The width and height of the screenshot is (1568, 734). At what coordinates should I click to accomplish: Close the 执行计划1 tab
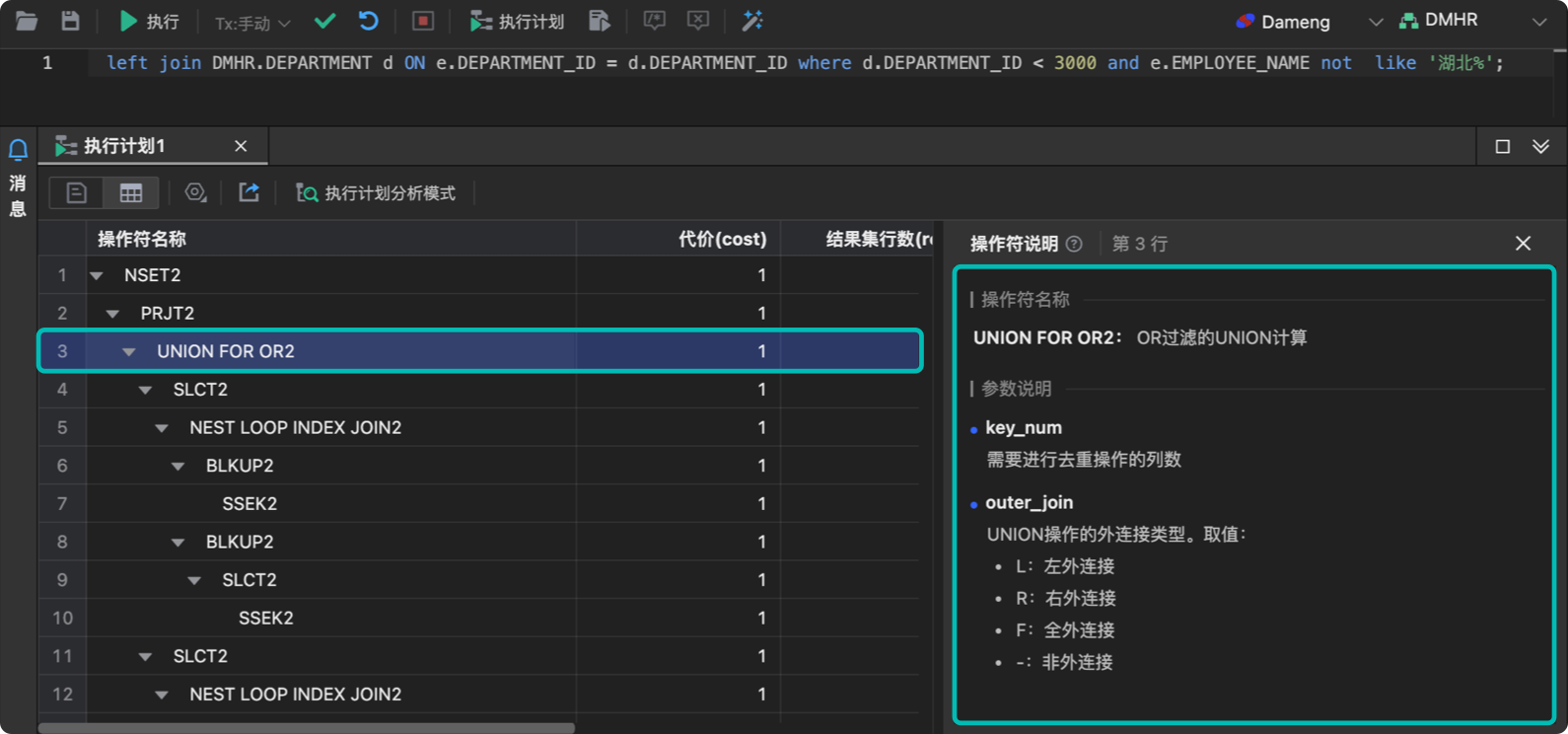pos(241,146)
